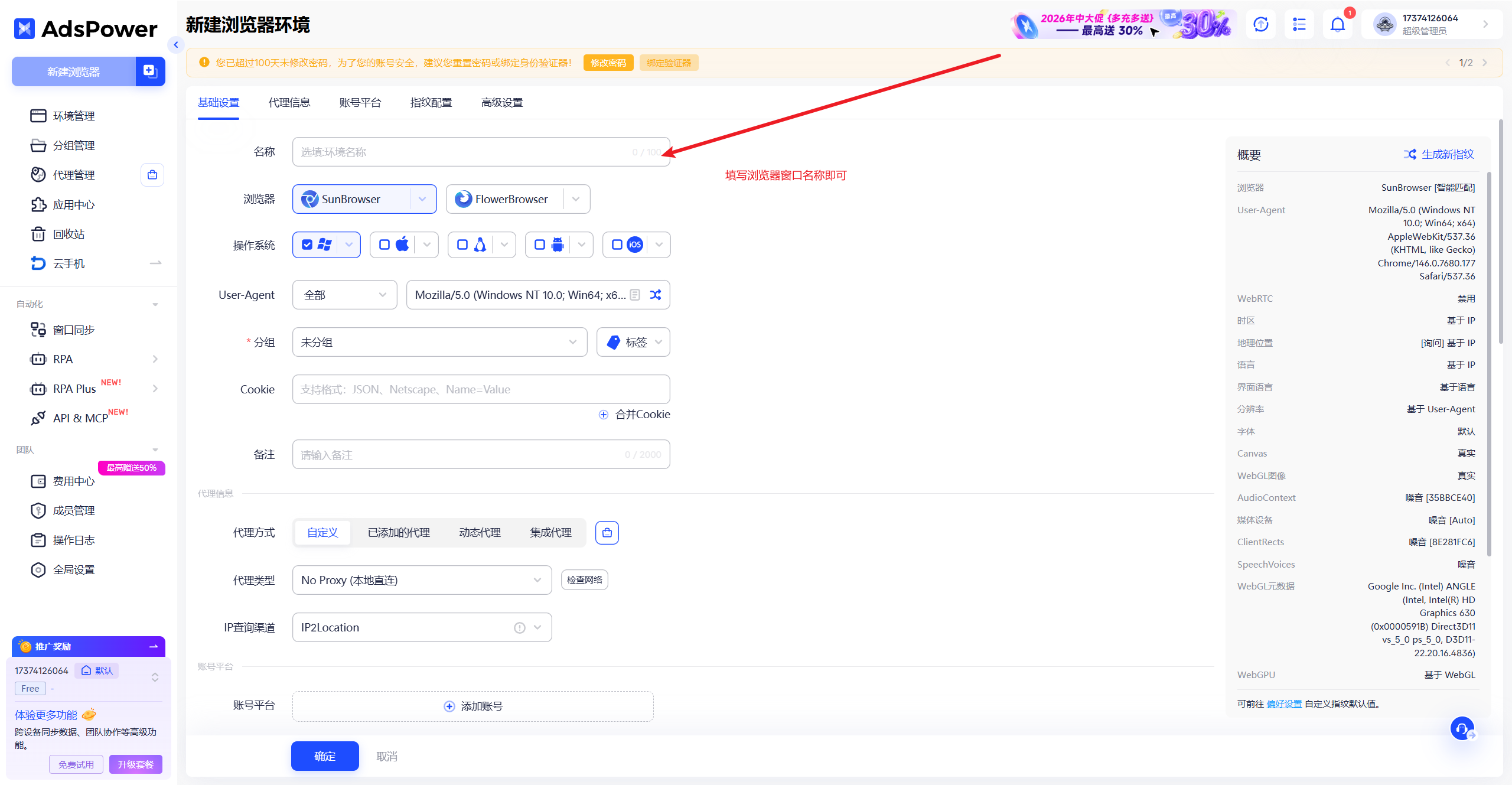Toggle the iOS checkbox
The width and height of the screenshot is (1512, 785).
tap(617, 245)
